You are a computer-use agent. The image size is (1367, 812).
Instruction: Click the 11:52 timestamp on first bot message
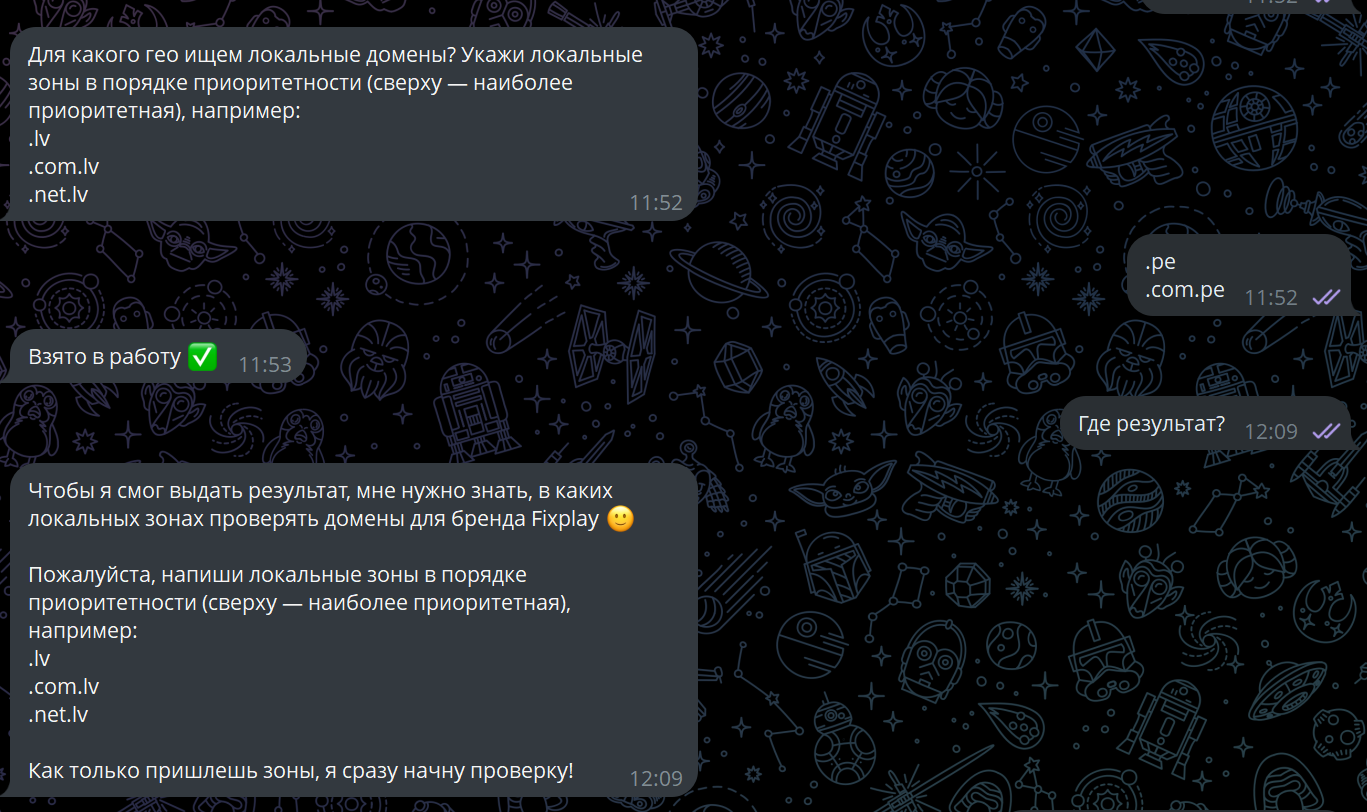point(656,203)
